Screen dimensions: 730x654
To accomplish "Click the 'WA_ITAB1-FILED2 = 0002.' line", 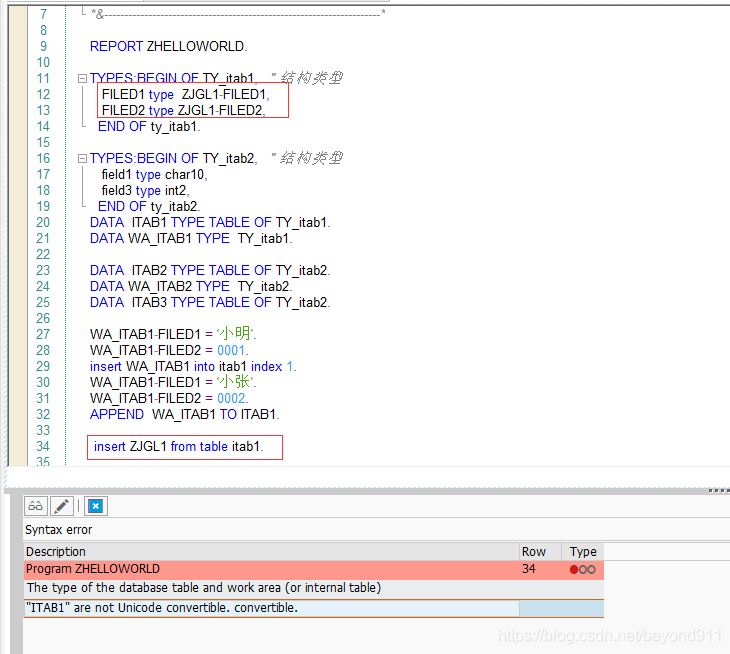I will click(x=169, y=398).
